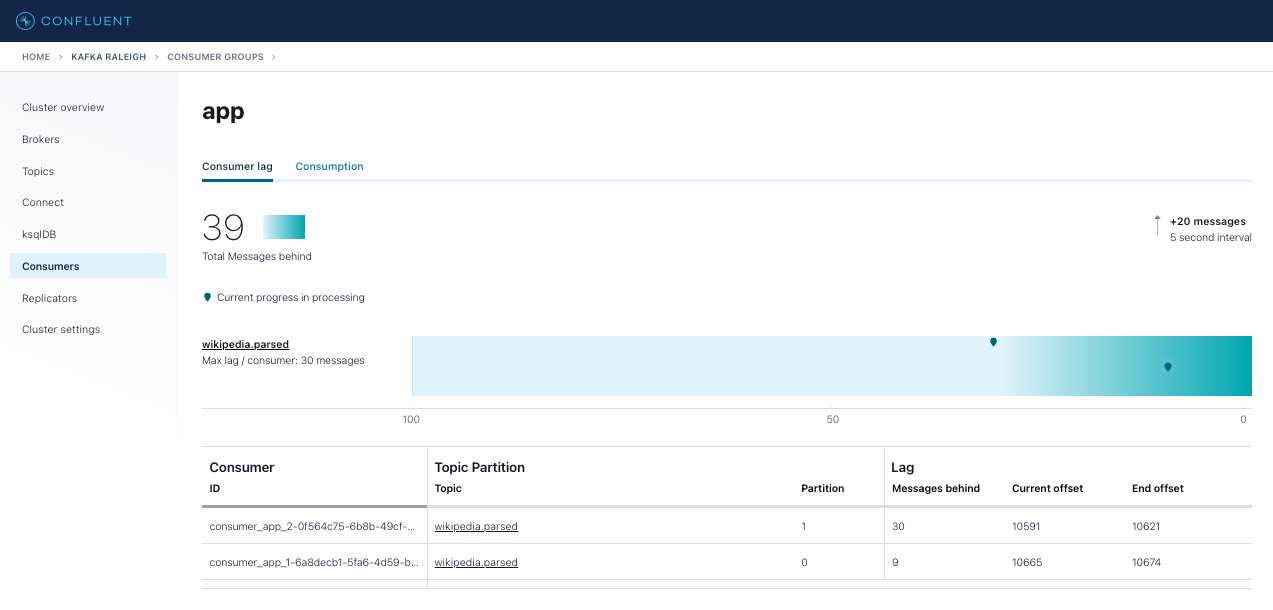Open Replicators in the sidebar
Screen dimensions: 1273x610
pos(49,298)
